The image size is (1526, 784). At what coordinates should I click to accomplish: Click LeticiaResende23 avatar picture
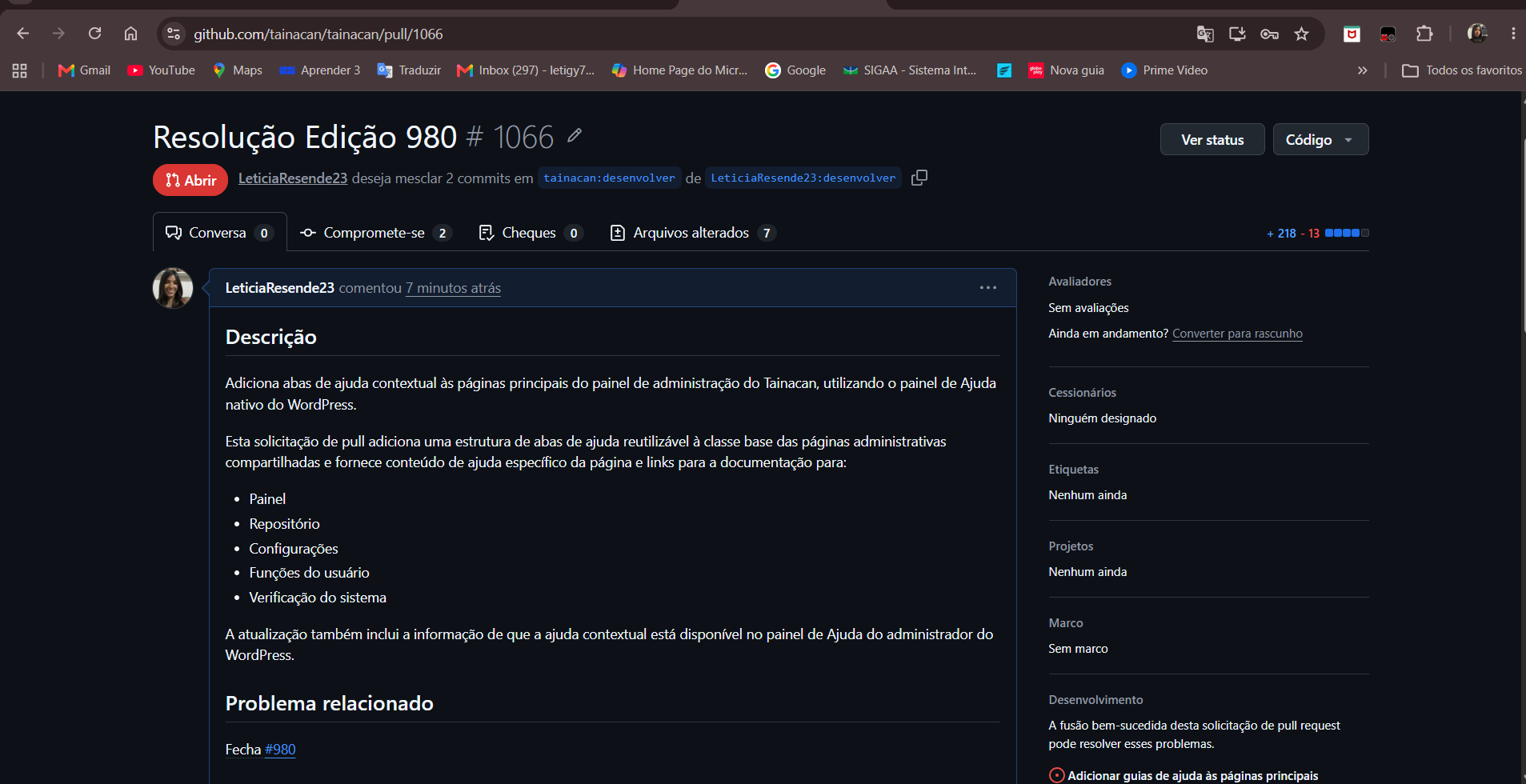pos(173,288)
